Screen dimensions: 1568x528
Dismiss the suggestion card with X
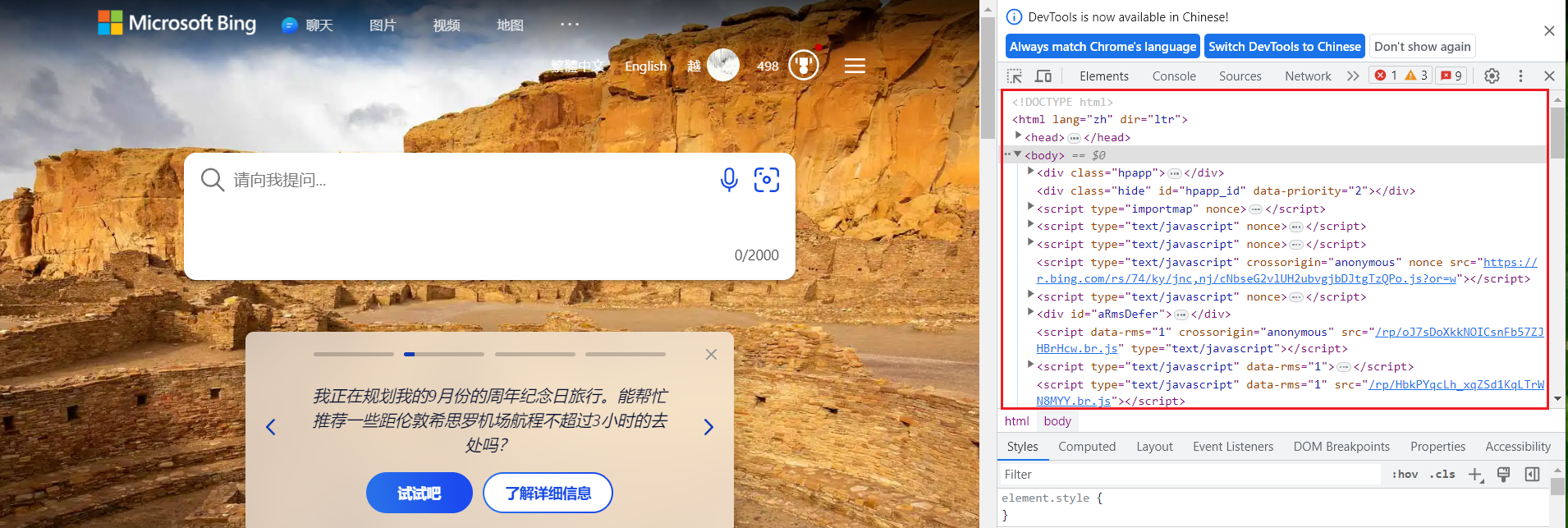pyautogui.click(x=711, y=354)
